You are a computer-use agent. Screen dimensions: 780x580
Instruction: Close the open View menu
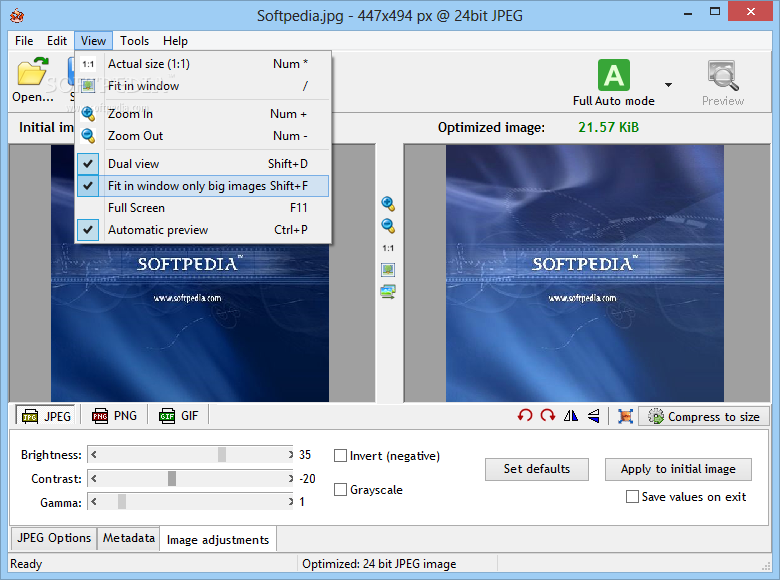coord(93,41)
